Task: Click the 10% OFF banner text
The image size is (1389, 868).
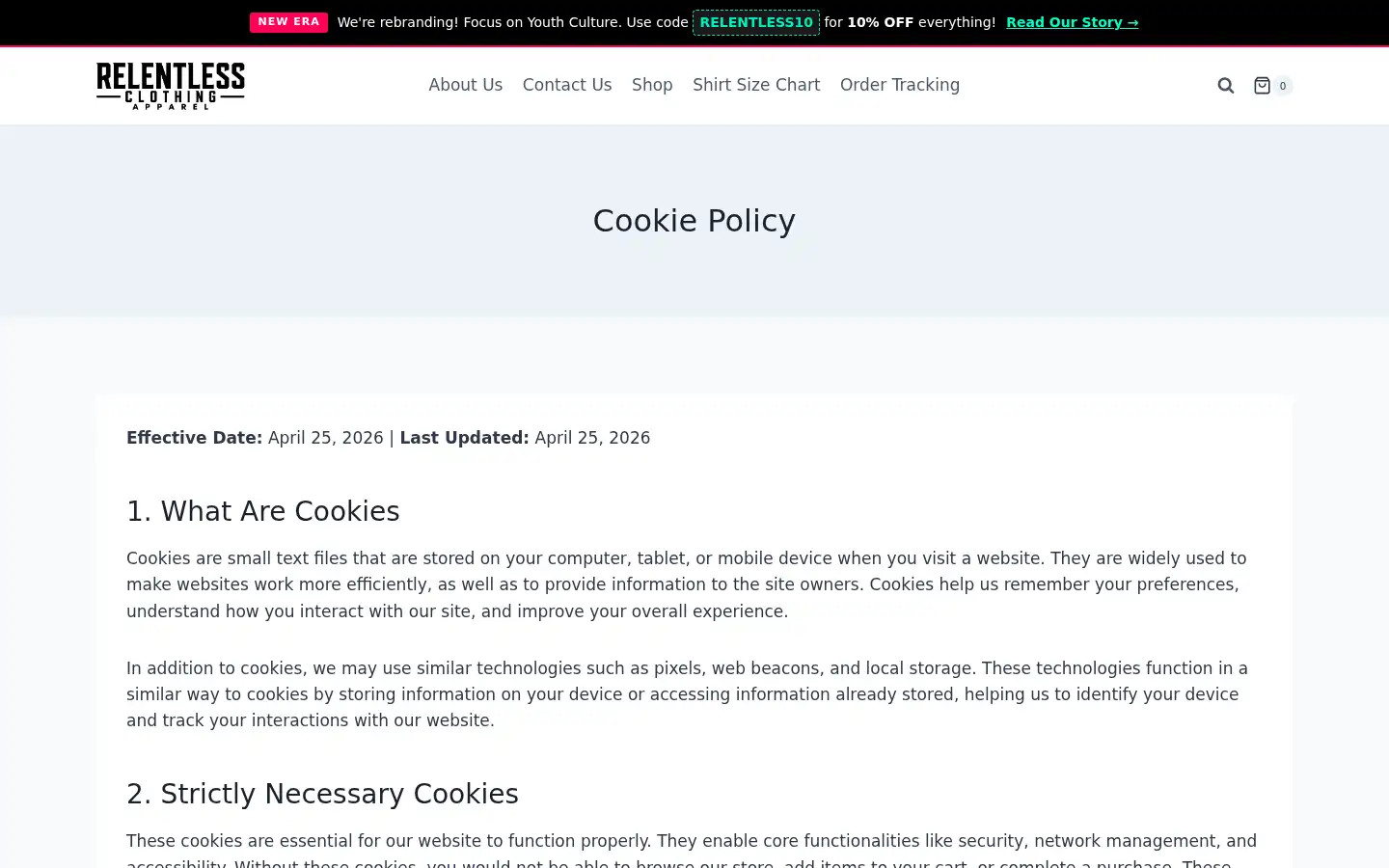Action: click(880, 22)
